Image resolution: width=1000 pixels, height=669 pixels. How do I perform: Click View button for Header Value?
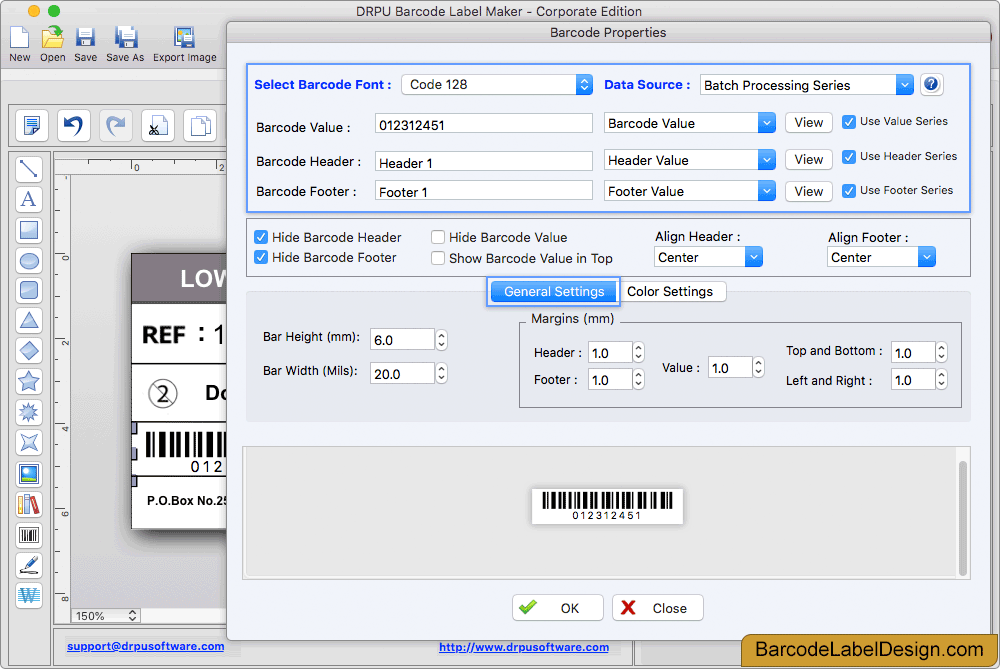tap(809, 159)
